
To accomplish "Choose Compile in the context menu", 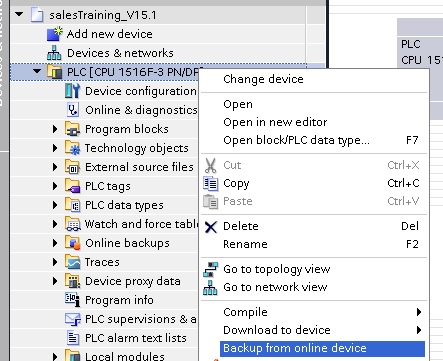I will click(x=245, y=312).
